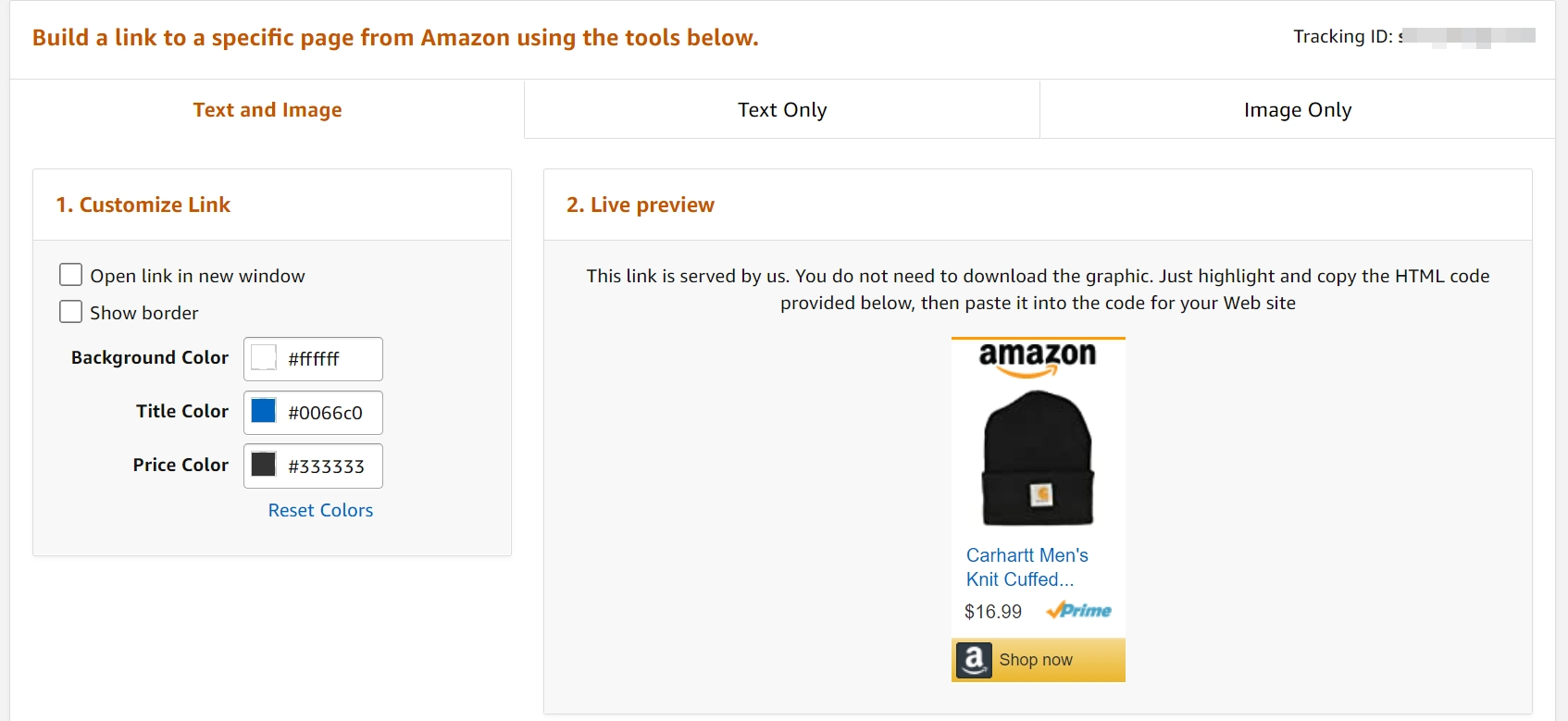
Task: Click the Tracking ID value
Action: (x=1467, y=37)
